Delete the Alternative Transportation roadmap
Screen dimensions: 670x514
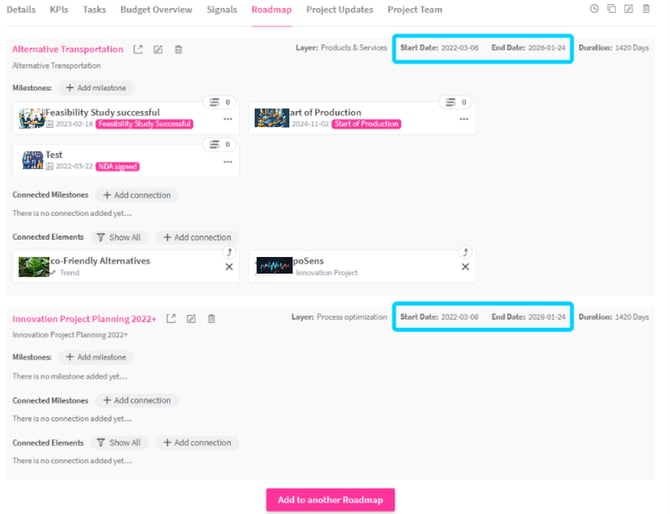(x=178, y=50)
